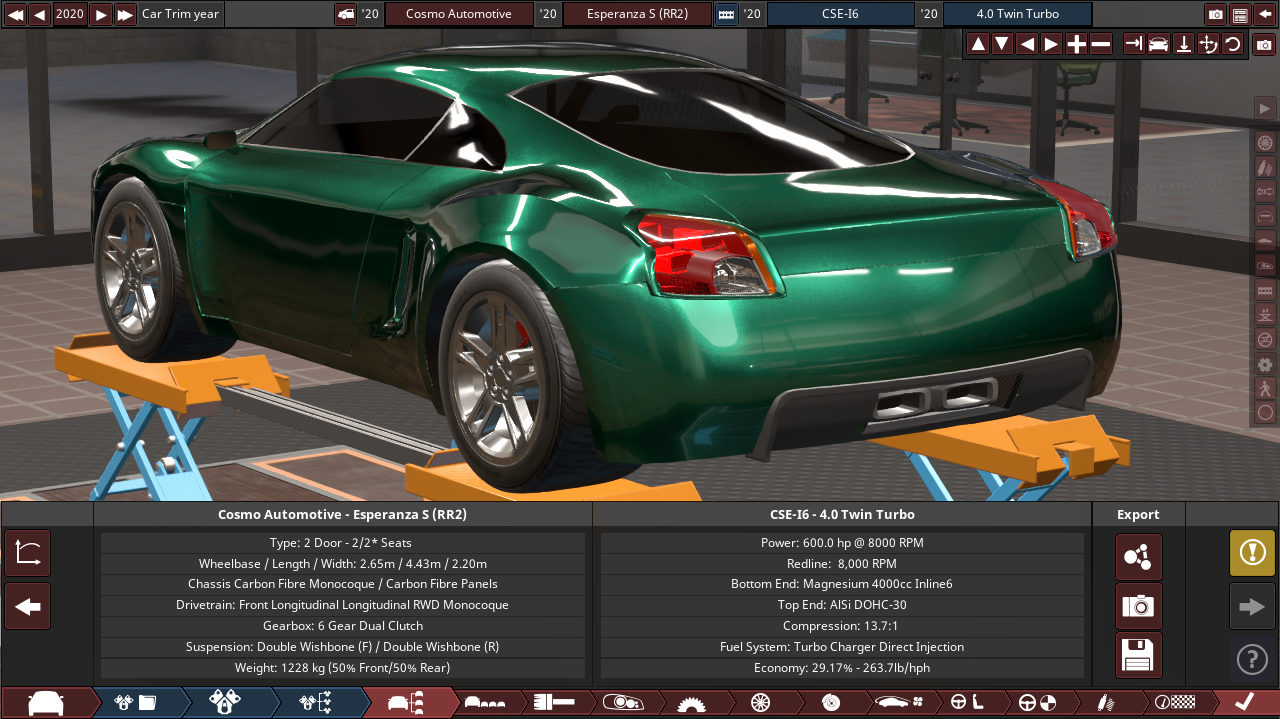Image resolution: width=1280 pixels, height=719 pixels.
Task: Go back using left panel arrow button
Action: pos(28,606)
